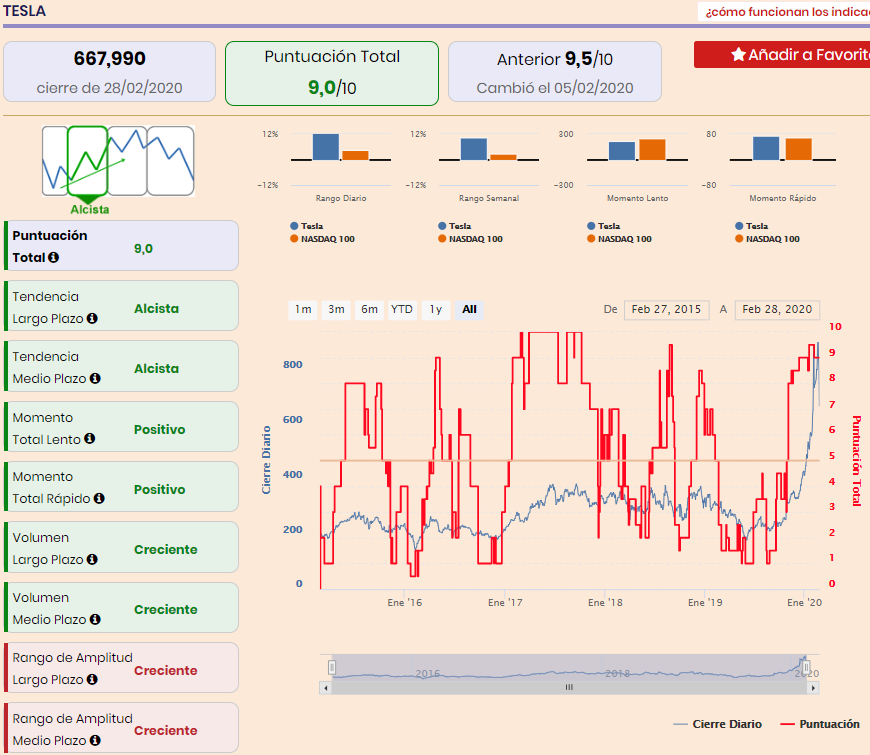
Task: Click NASDAQ orange bar in Momento Lento chart
Action: (x=652, y=150)
